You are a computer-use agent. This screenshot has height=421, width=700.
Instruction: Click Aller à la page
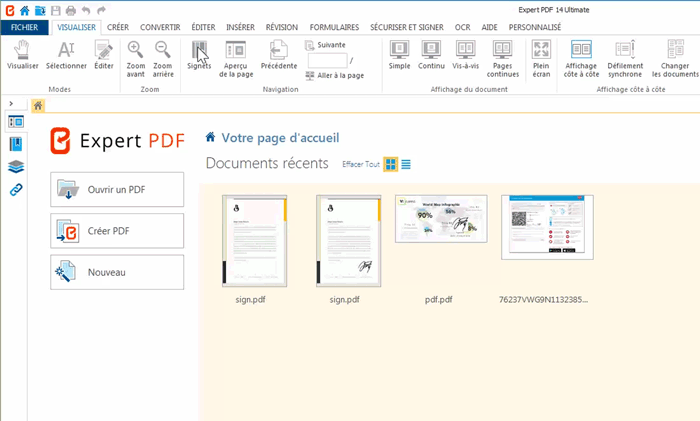tap(335, 75)
